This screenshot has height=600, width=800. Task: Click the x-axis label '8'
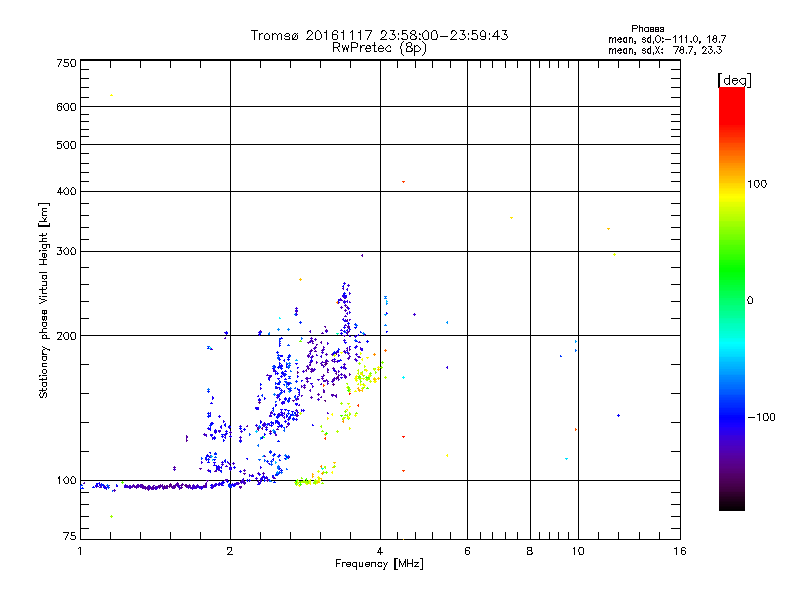530,551
